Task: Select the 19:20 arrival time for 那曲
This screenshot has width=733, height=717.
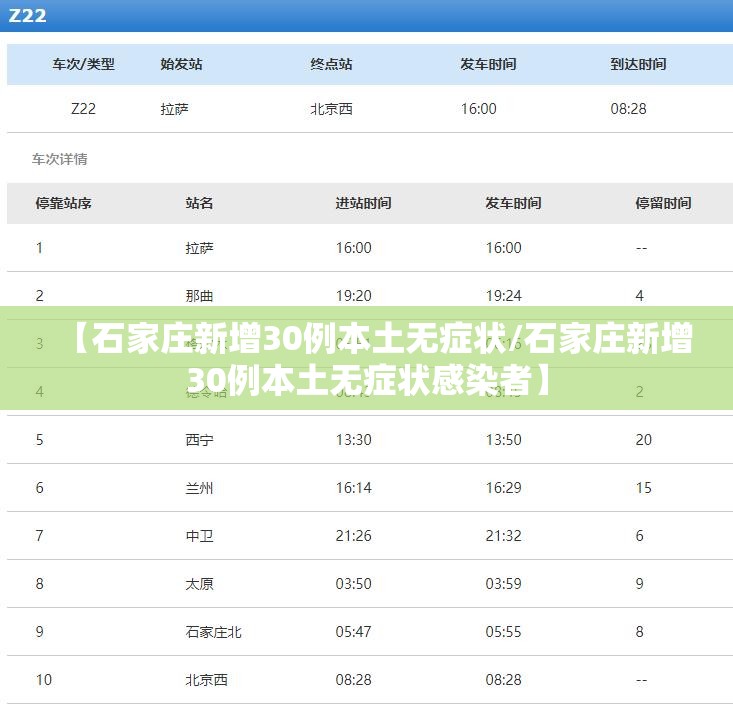Action: click(354, 296)
